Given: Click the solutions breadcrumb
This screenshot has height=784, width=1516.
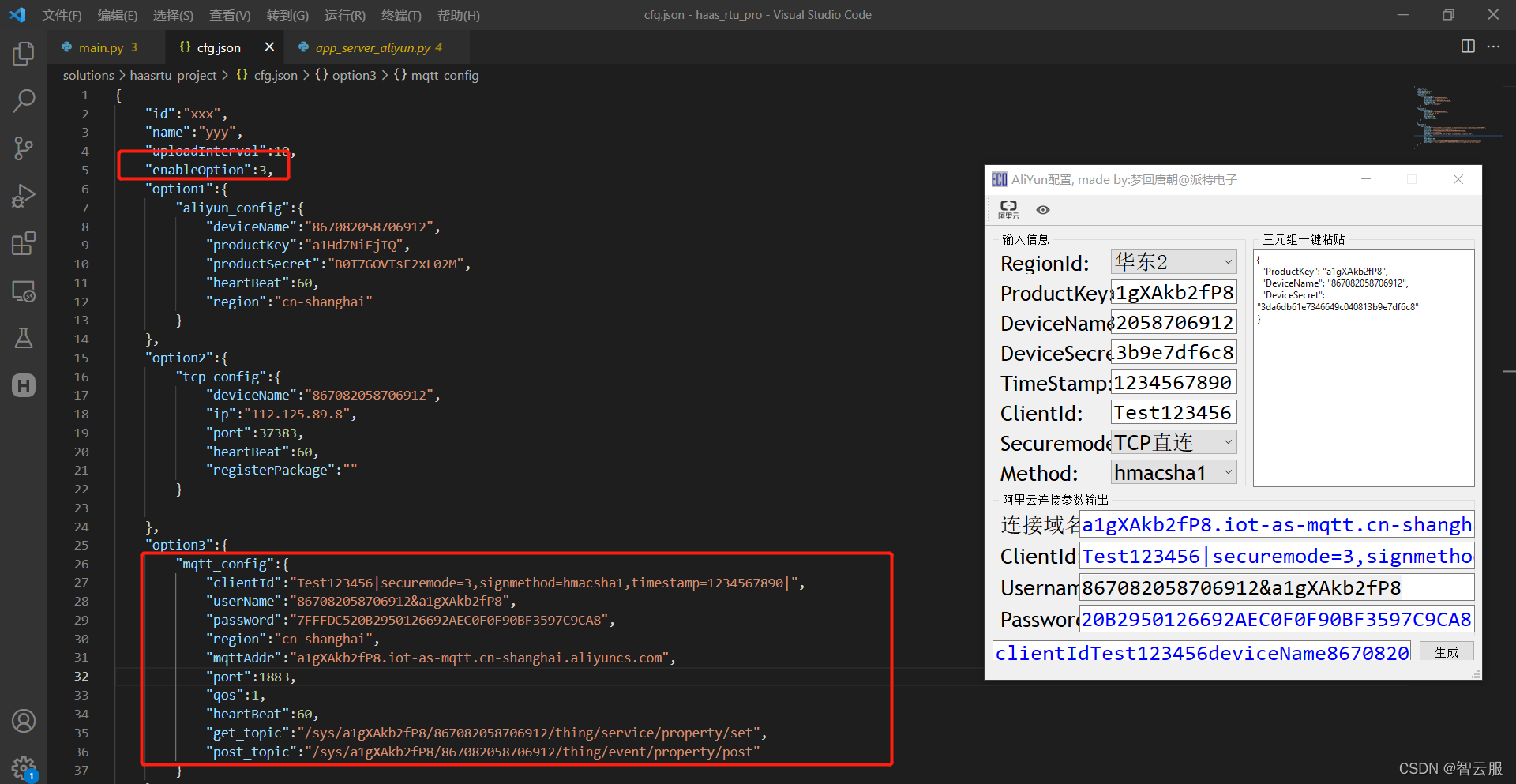Looking at the screenshot, I should click(88, 75).
